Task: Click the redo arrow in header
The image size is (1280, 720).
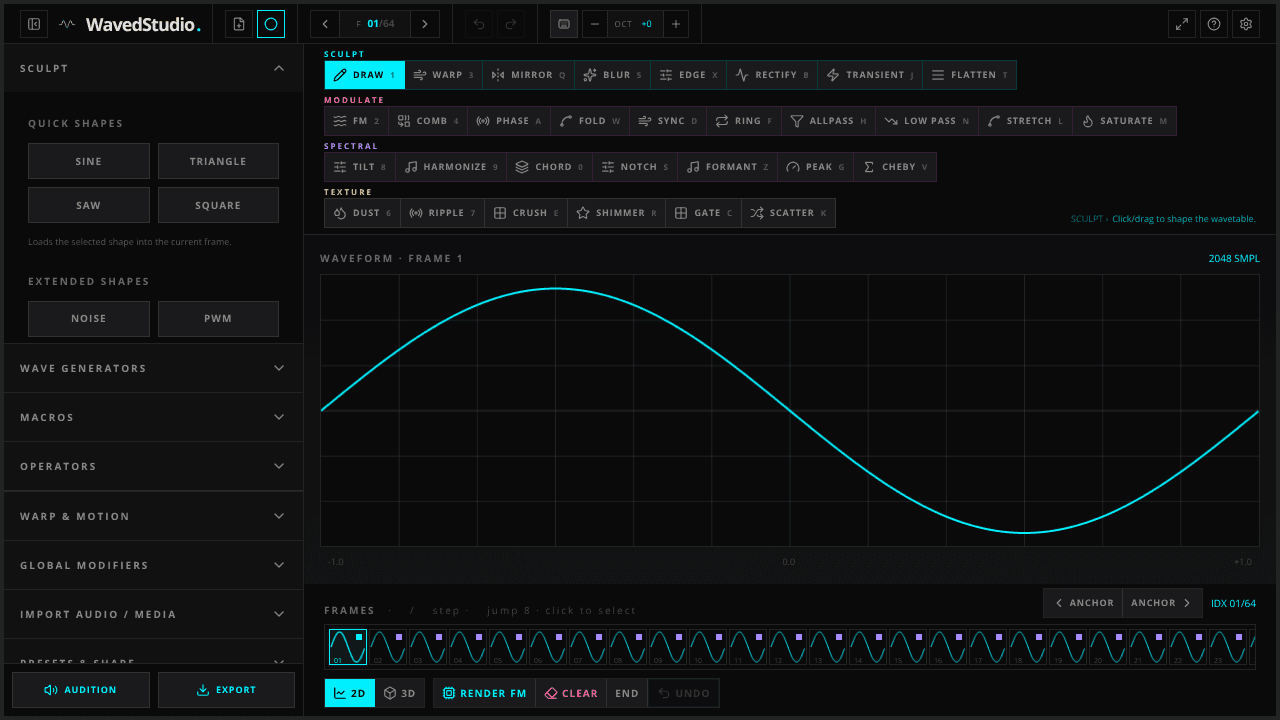Action: (x=511, y=24)
